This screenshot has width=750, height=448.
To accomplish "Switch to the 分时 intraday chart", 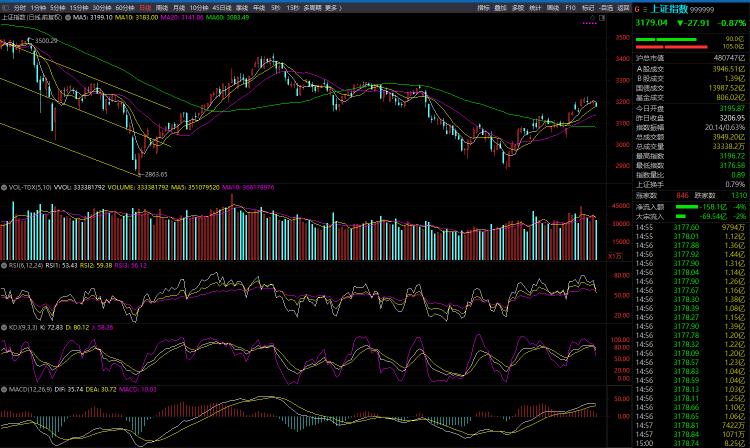I will (19, 7).
